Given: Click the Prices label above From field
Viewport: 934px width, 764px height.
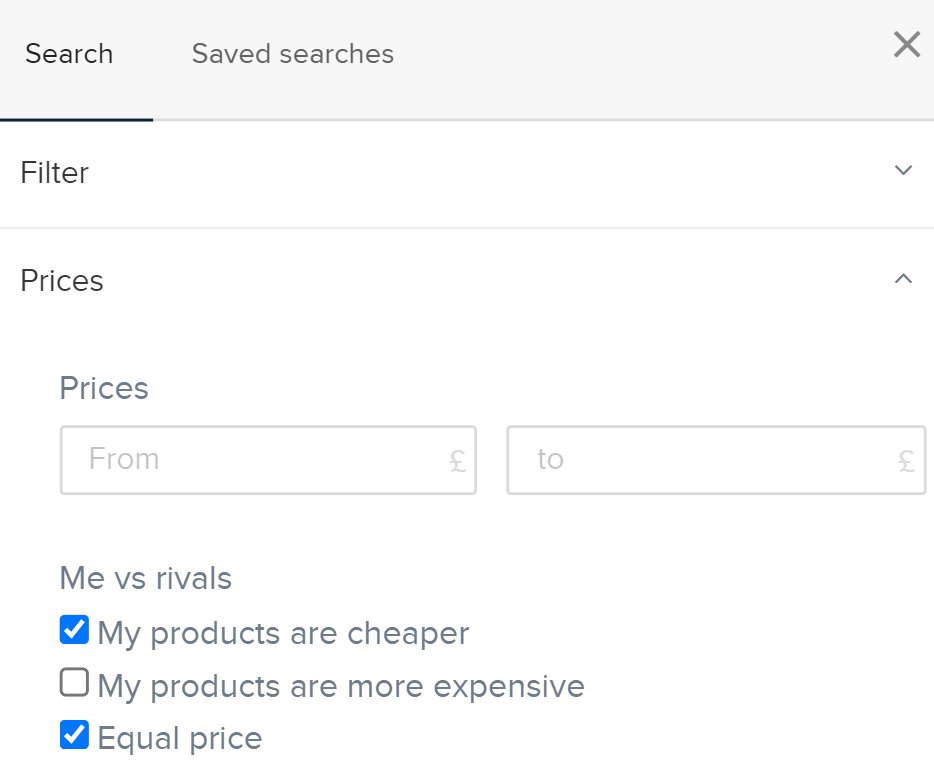Looking at the screenshot, I should click(x=104, y=388).
